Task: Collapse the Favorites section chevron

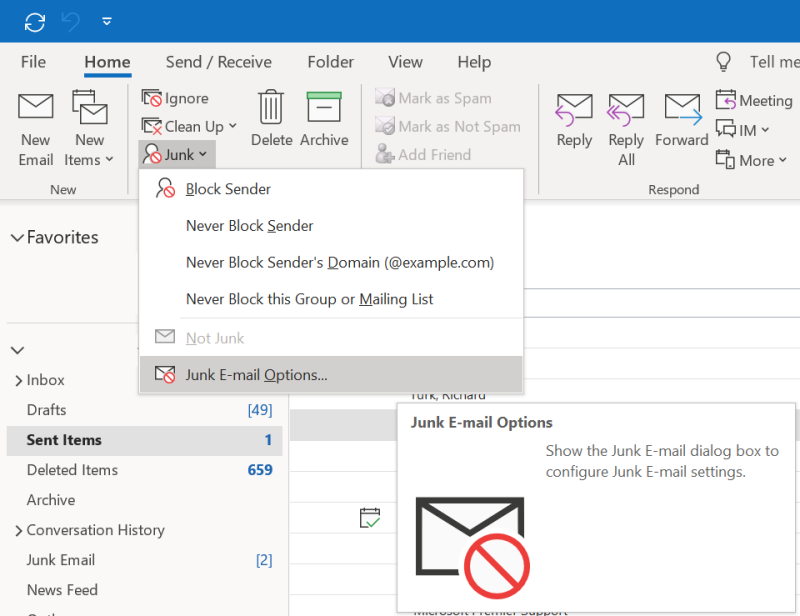Action: [x=17, y=238]
